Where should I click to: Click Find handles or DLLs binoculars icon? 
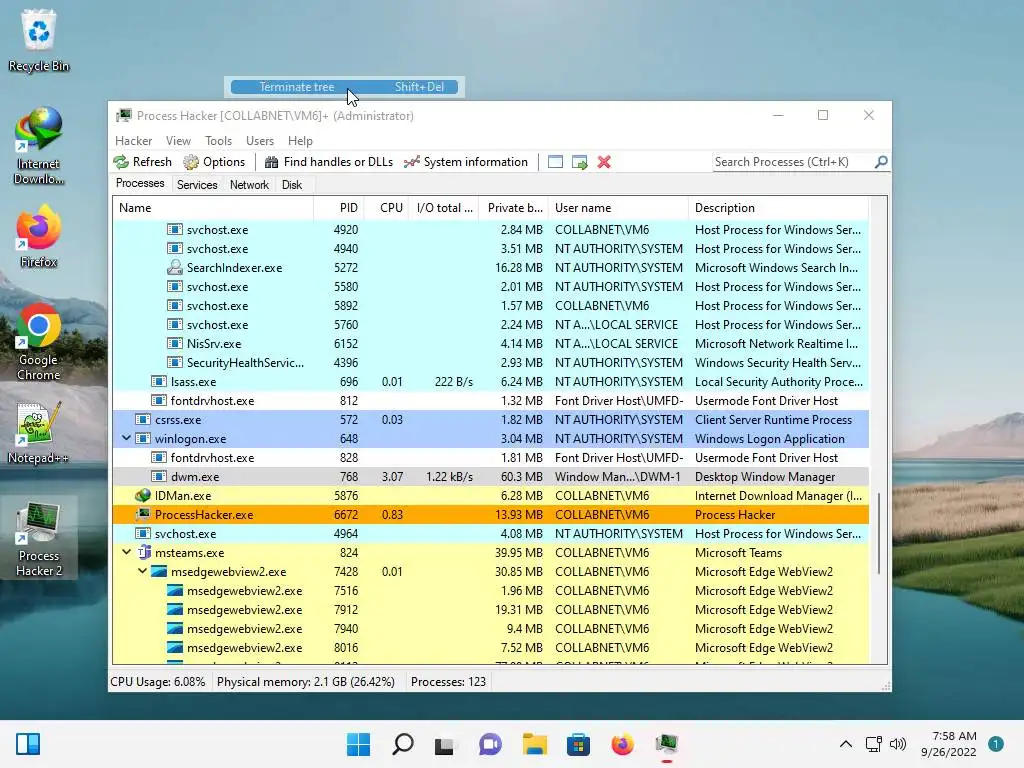pos(272,162)
